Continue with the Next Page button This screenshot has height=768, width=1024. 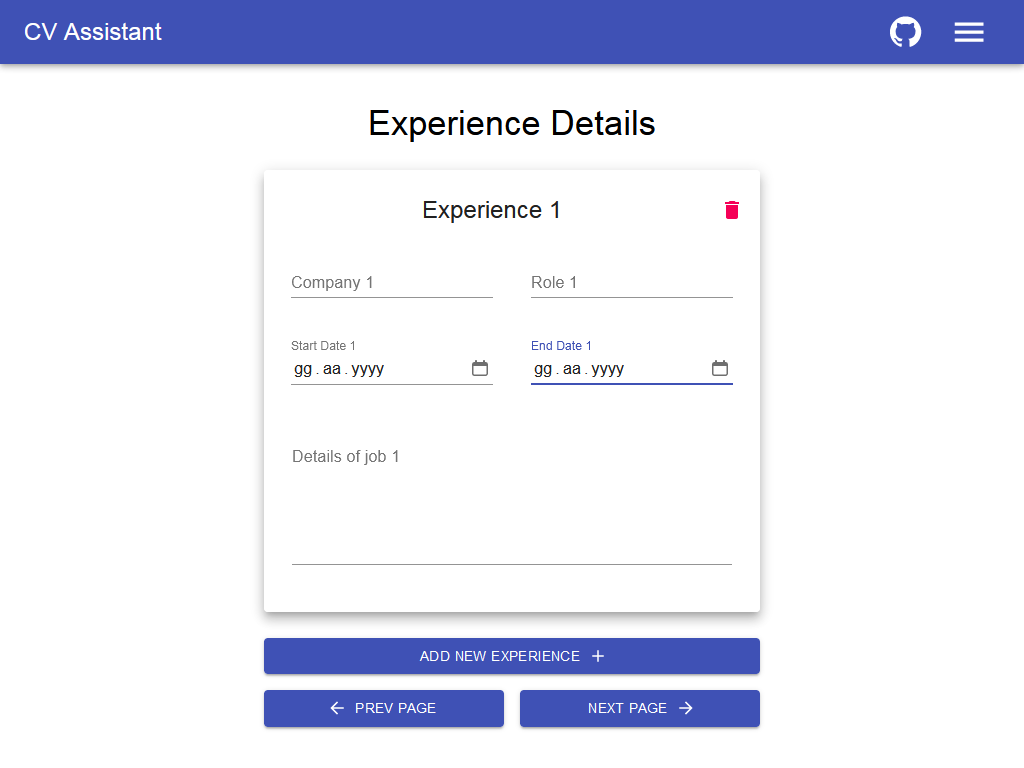click(x=640, y=708)
